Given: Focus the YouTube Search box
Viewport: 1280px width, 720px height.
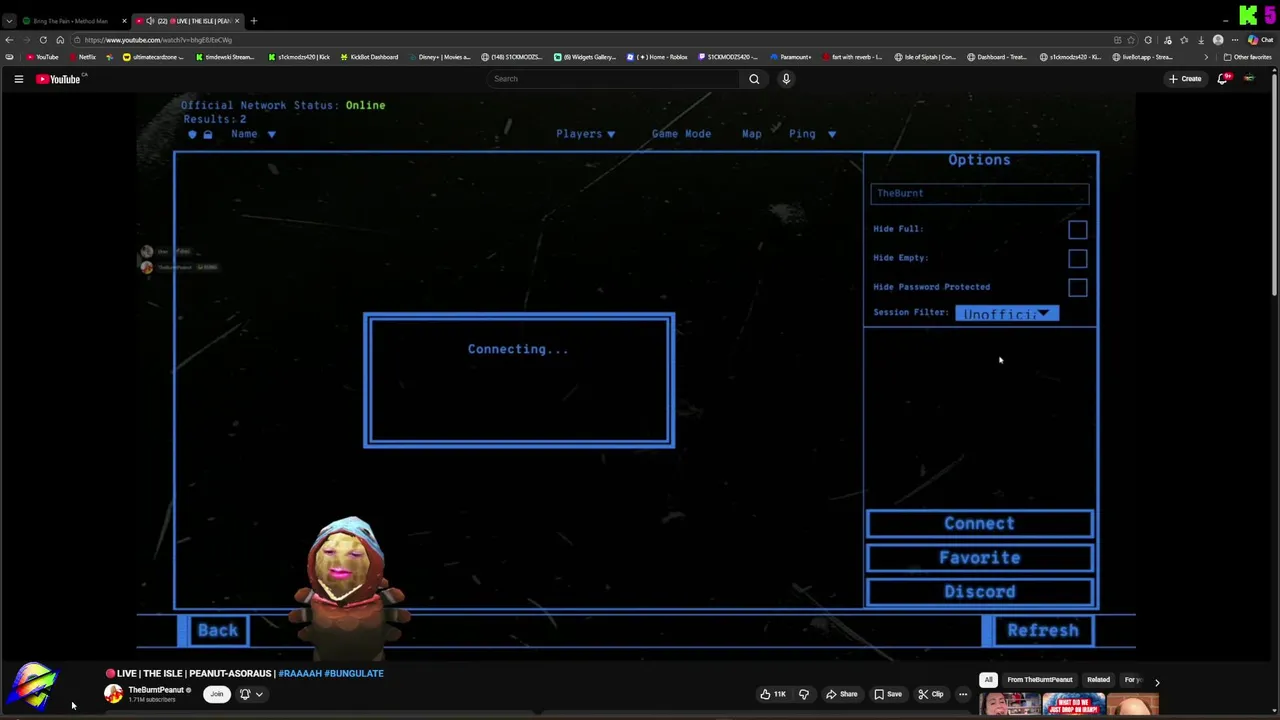Looking at the screenshot, I should click(614, 79).
